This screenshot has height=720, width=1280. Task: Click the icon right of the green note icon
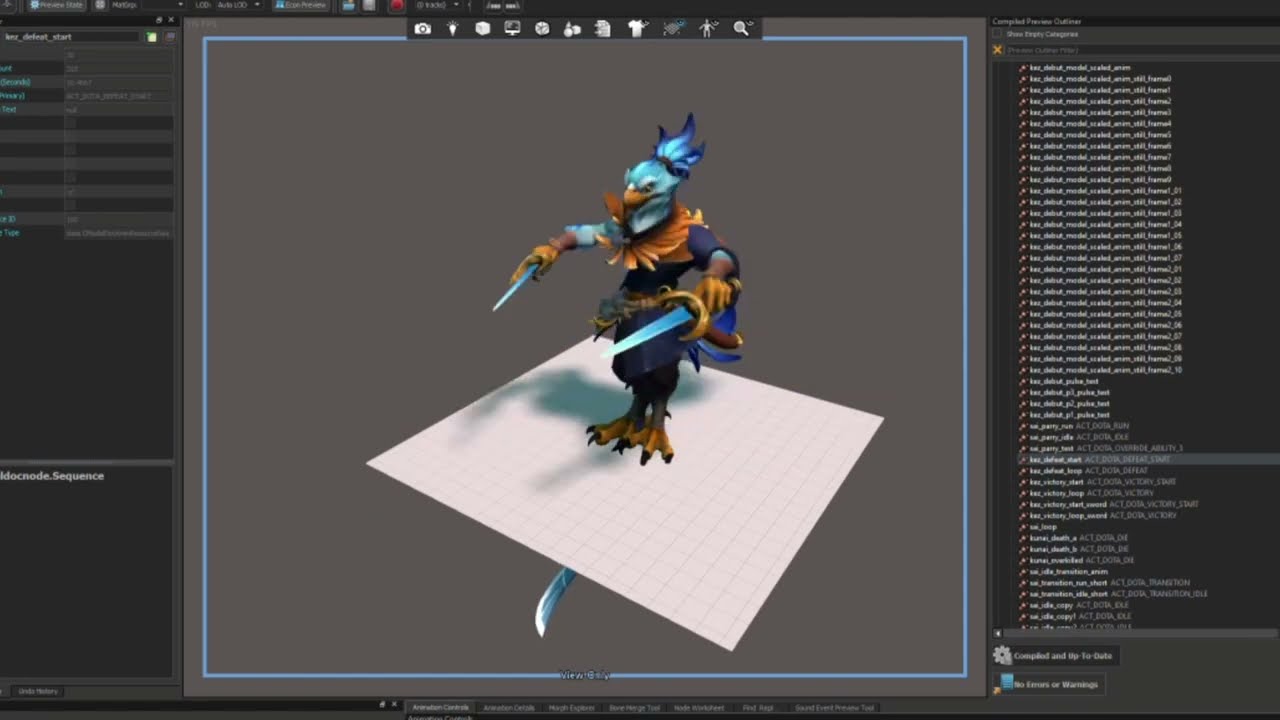[169, 37]
